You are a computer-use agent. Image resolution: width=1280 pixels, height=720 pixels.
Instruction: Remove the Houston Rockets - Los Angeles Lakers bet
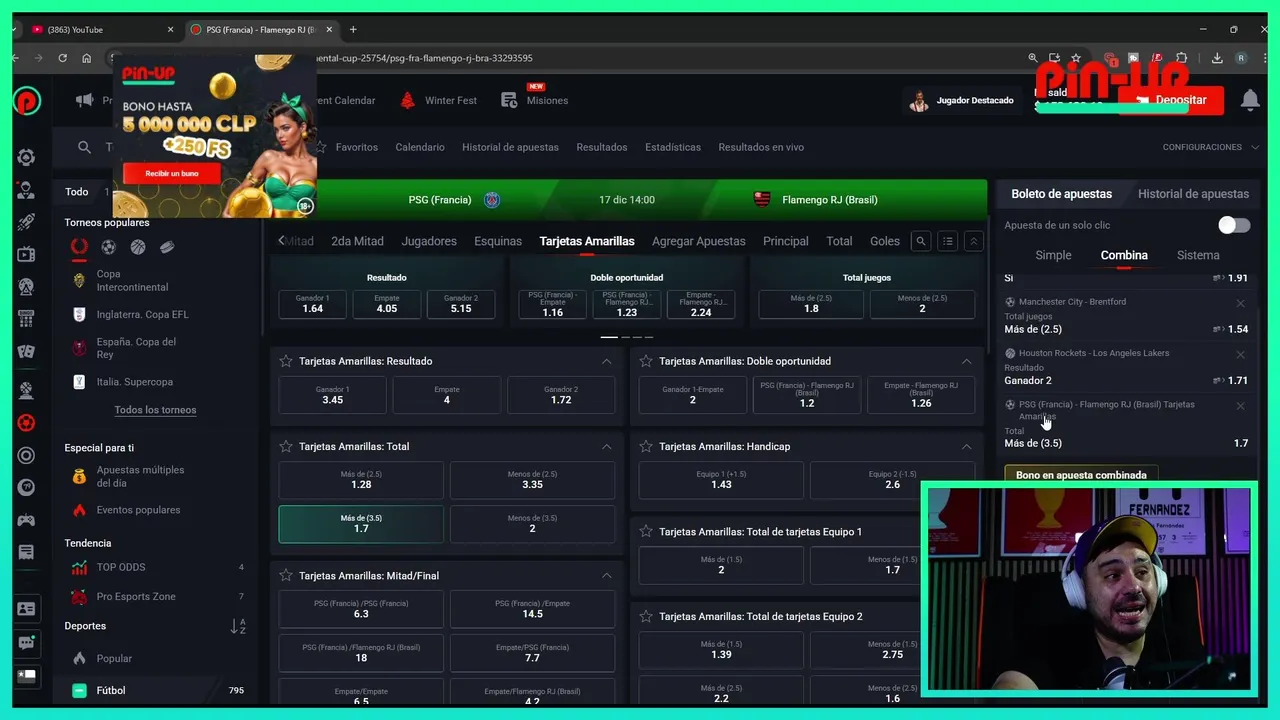click(x=1240, y=354)
